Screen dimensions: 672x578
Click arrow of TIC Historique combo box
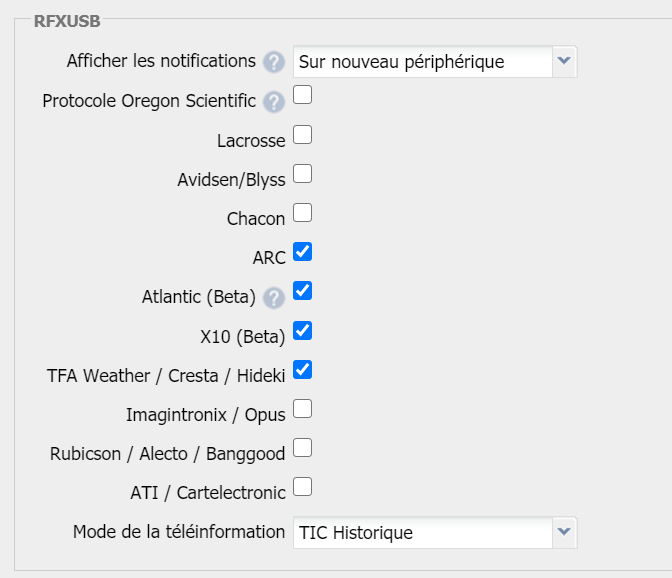564,532
